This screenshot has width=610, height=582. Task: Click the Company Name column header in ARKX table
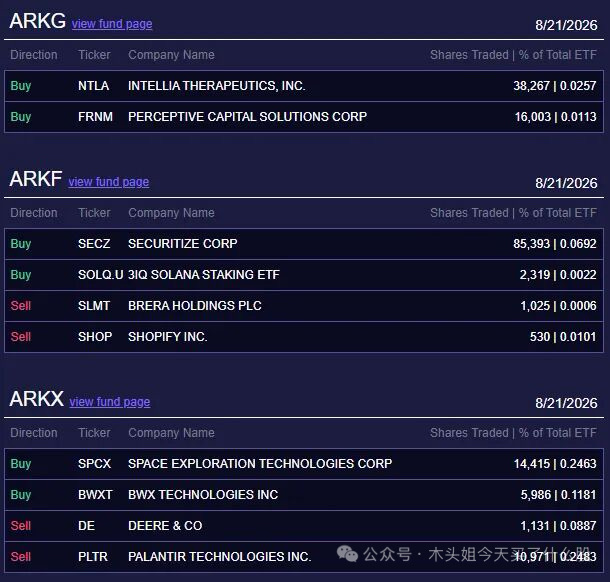coord(171,433)
